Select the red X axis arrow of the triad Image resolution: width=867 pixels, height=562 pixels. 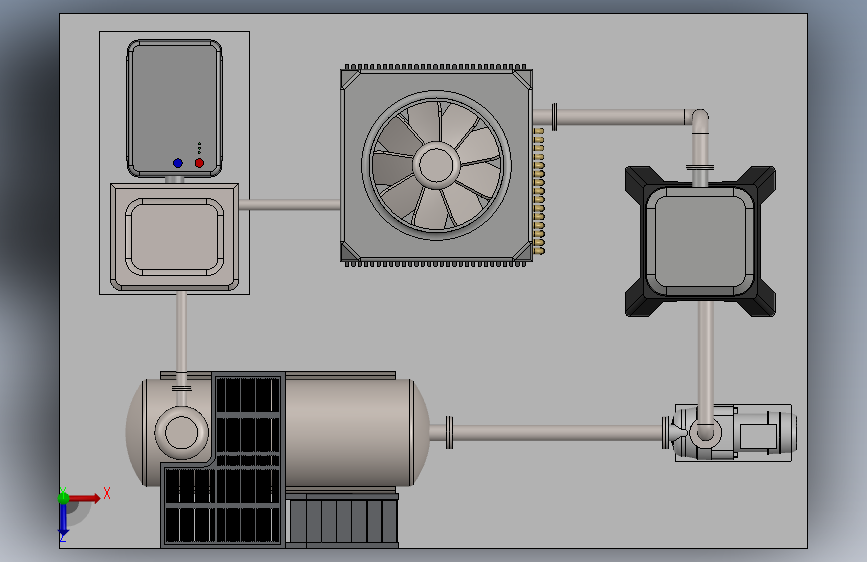pos(85,498)
